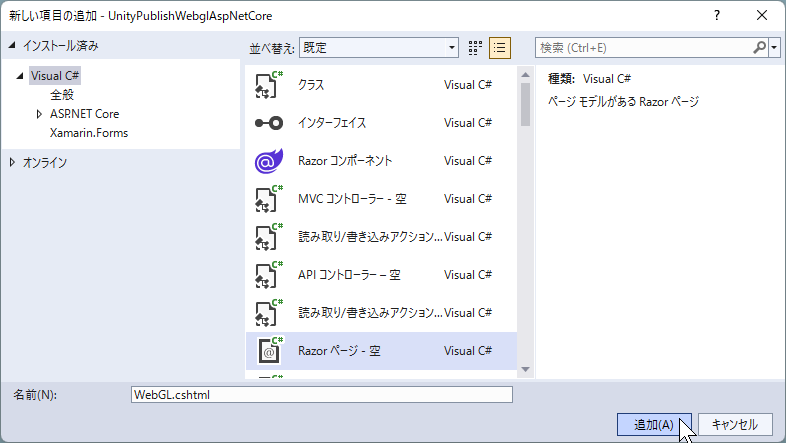
Task: Click the 名前 text field
Action: point(322,395)
